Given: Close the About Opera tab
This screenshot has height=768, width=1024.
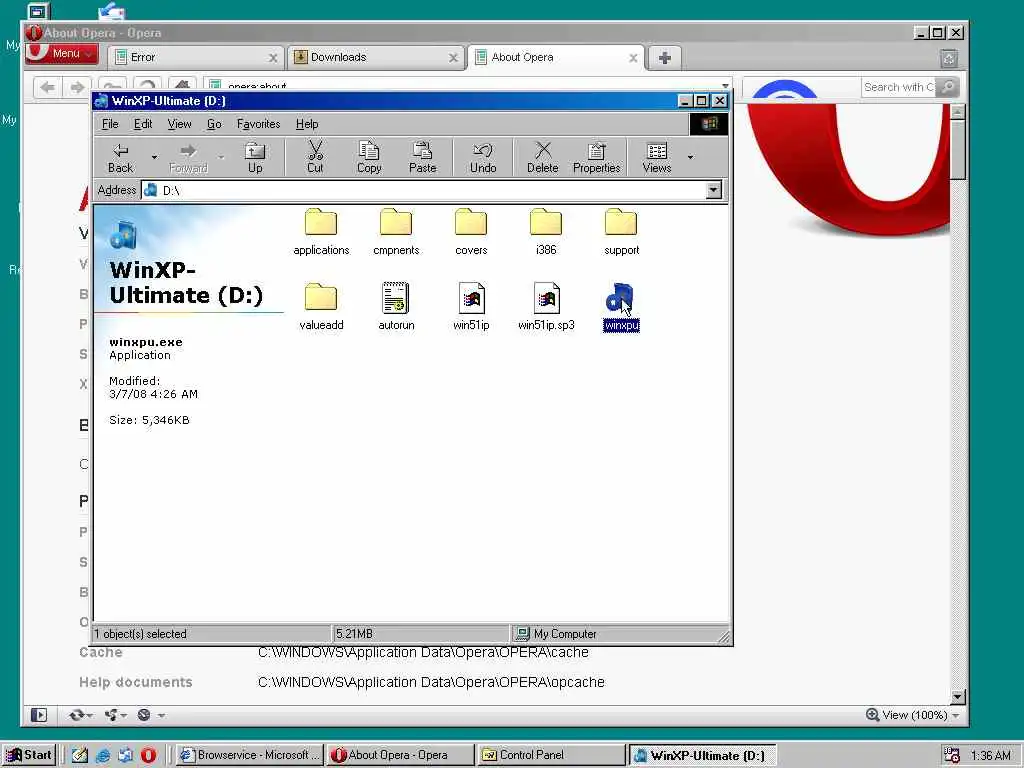Looking at the screenshot, I should point(633,58).
